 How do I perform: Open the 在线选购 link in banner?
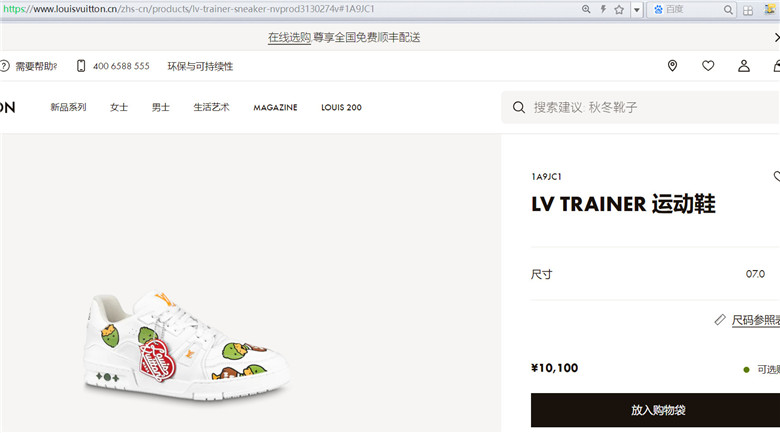289,37
